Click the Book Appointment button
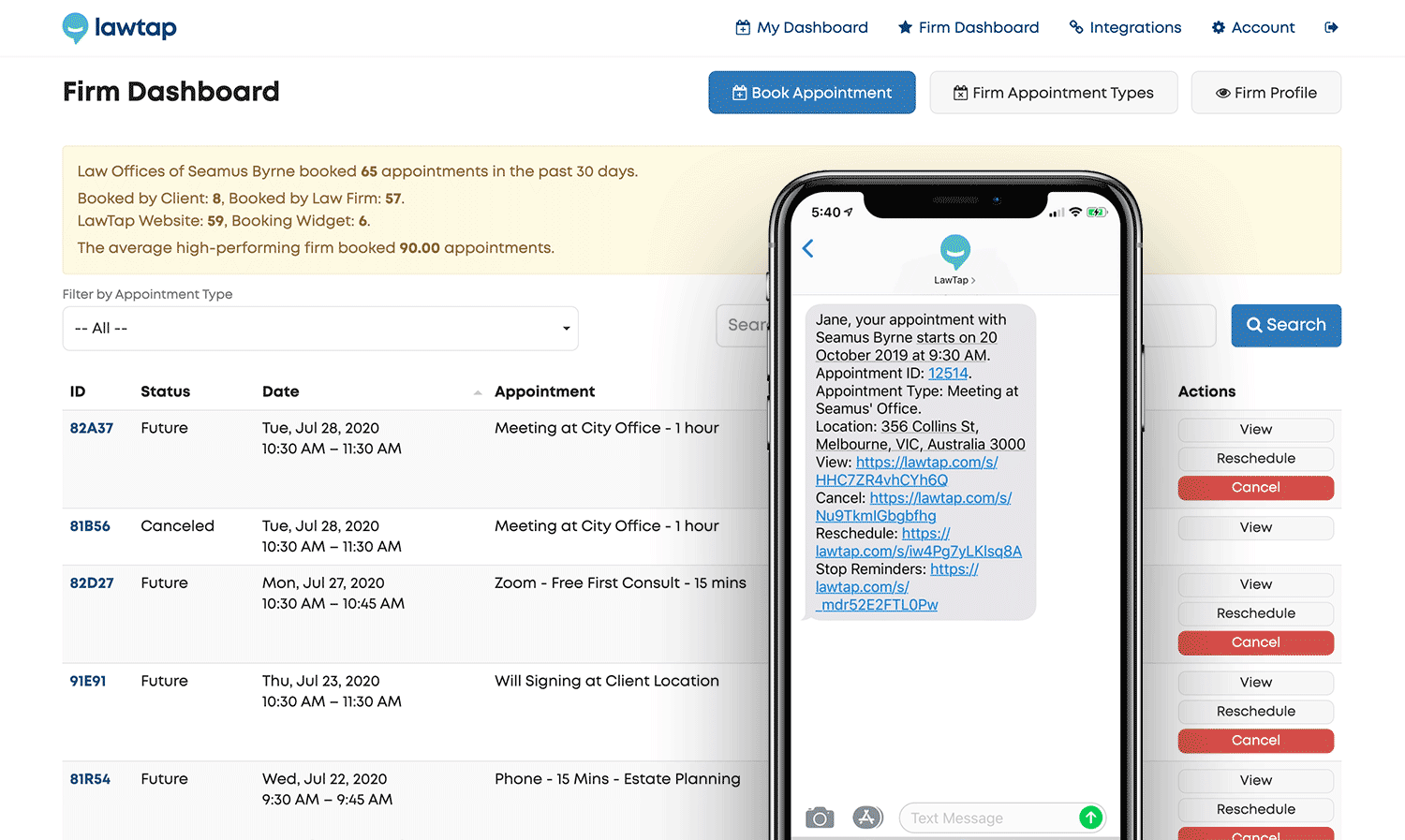Screen dimensions: 1405x840 point(812,93)
